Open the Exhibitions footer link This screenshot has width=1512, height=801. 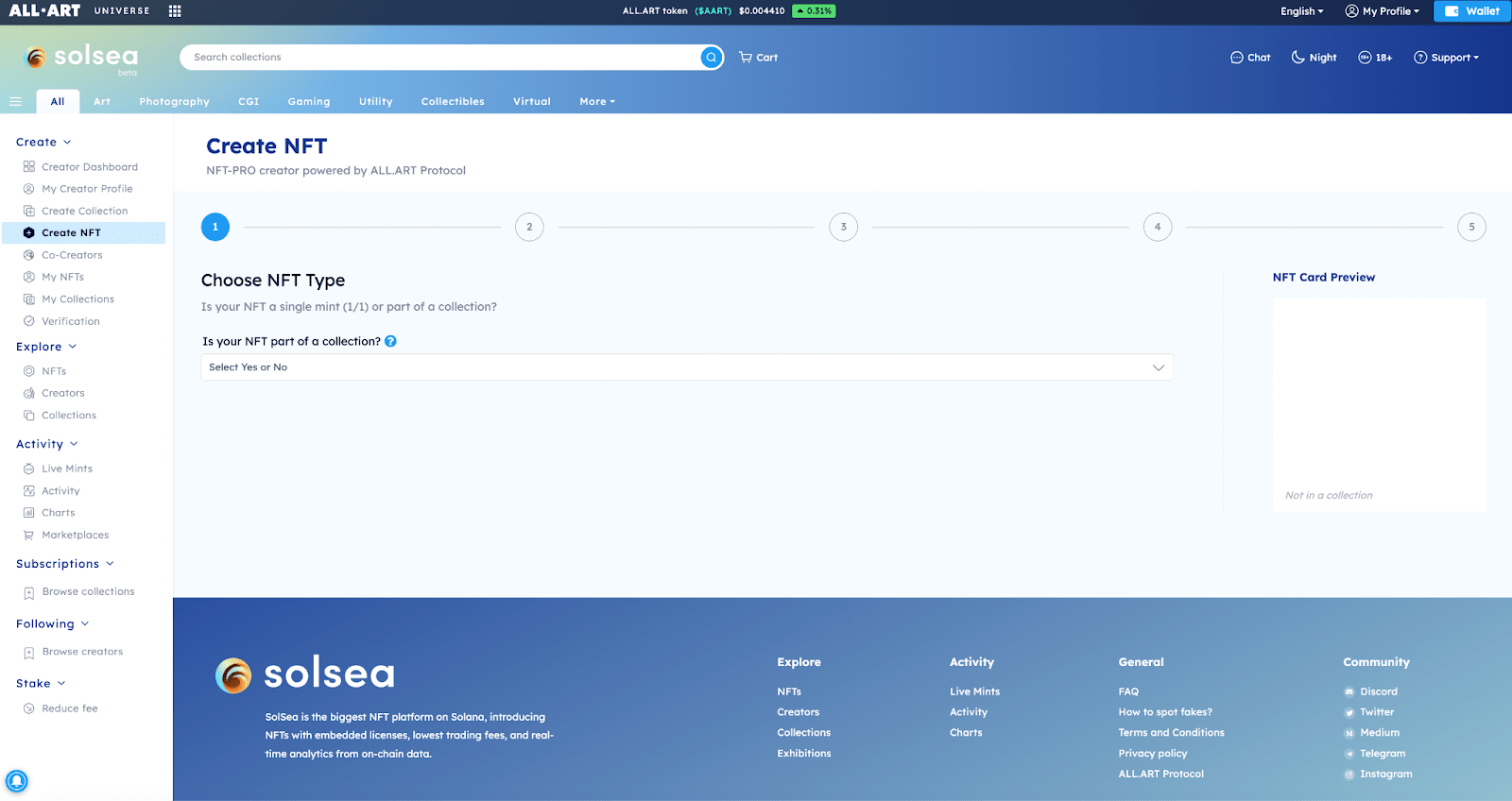(804, 754)
